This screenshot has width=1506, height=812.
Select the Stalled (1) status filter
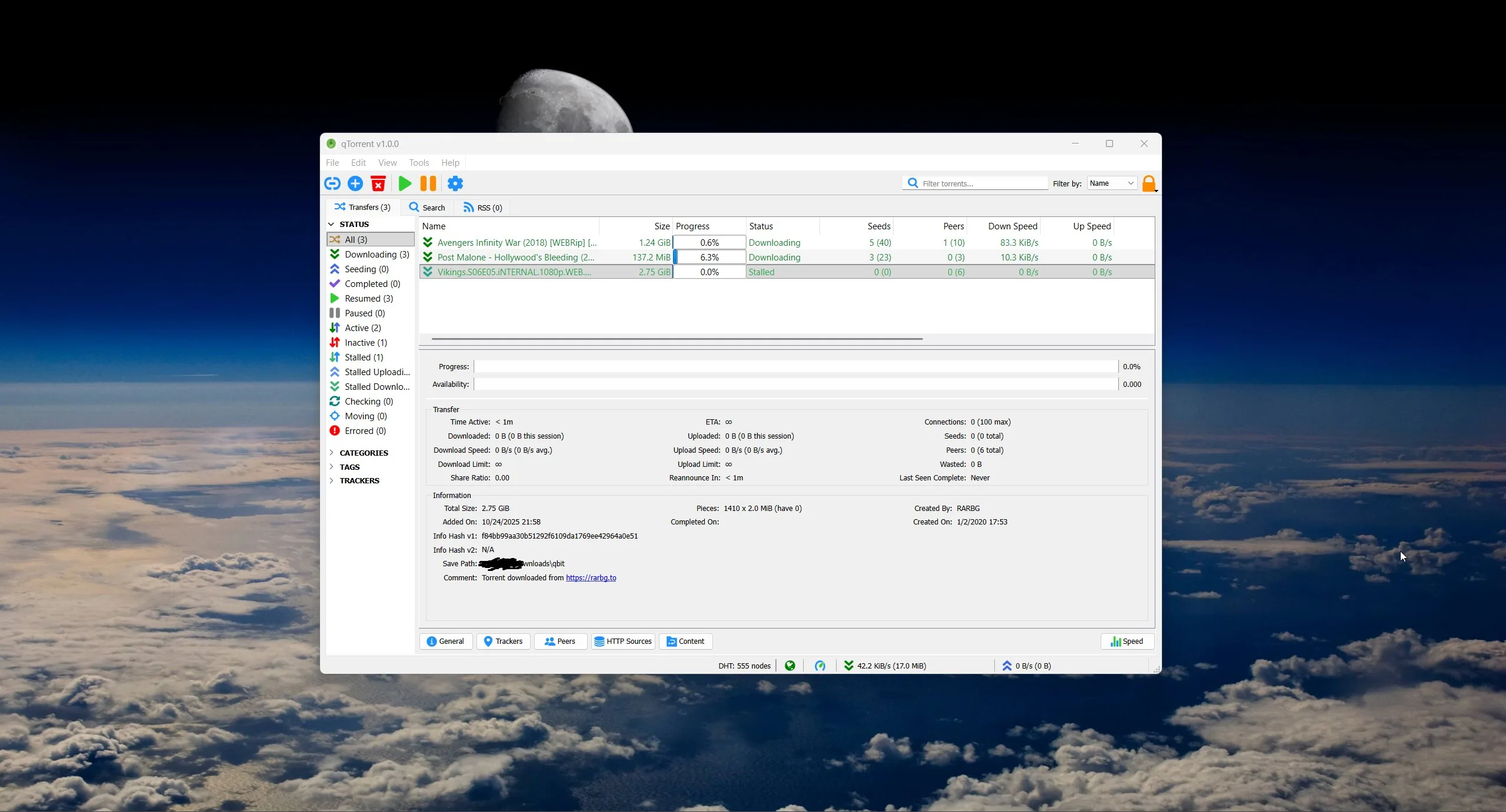coord(370,357)
